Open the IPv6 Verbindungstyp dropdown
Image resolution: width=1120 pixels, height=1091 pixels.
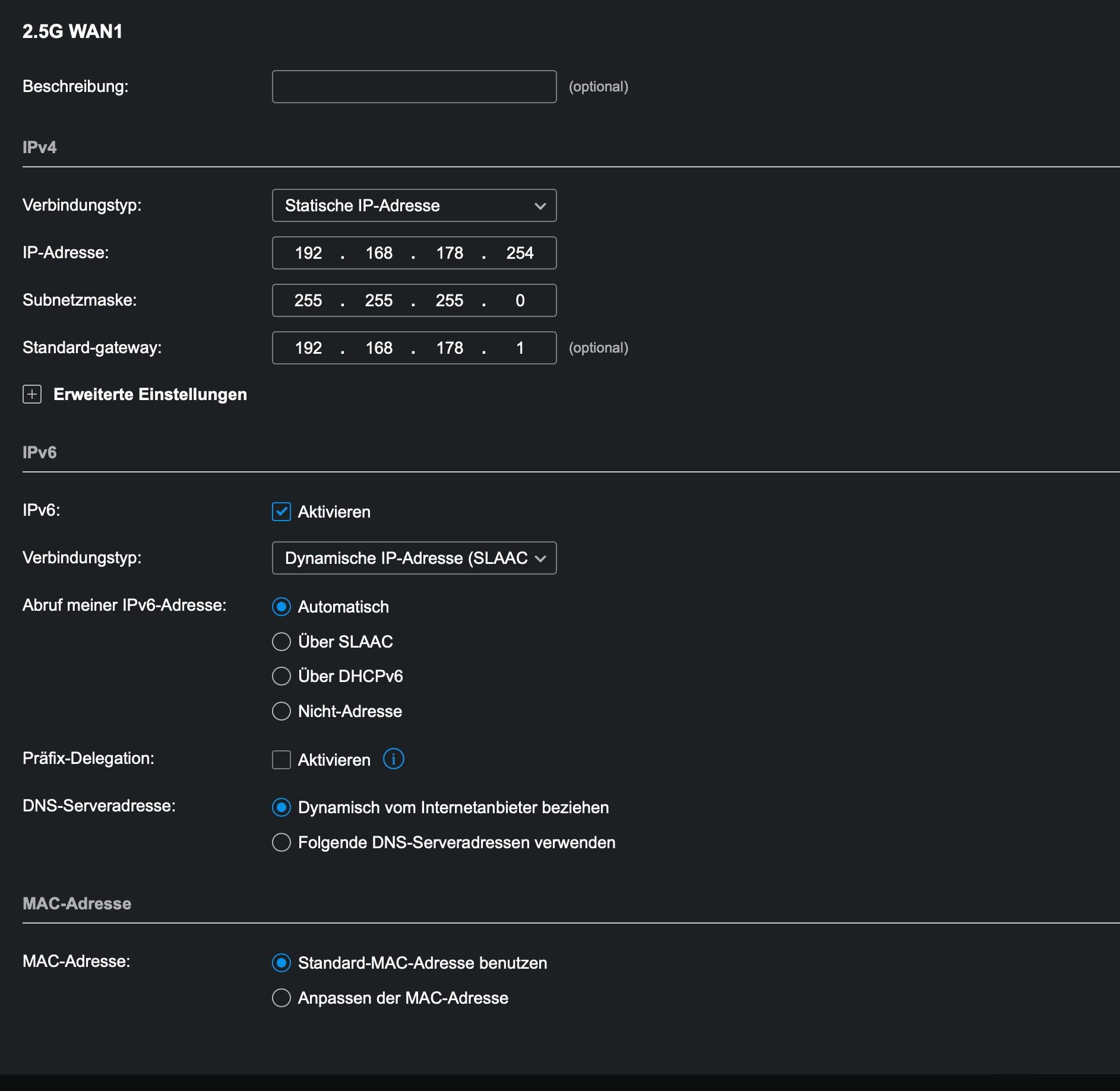coord(414,558)
